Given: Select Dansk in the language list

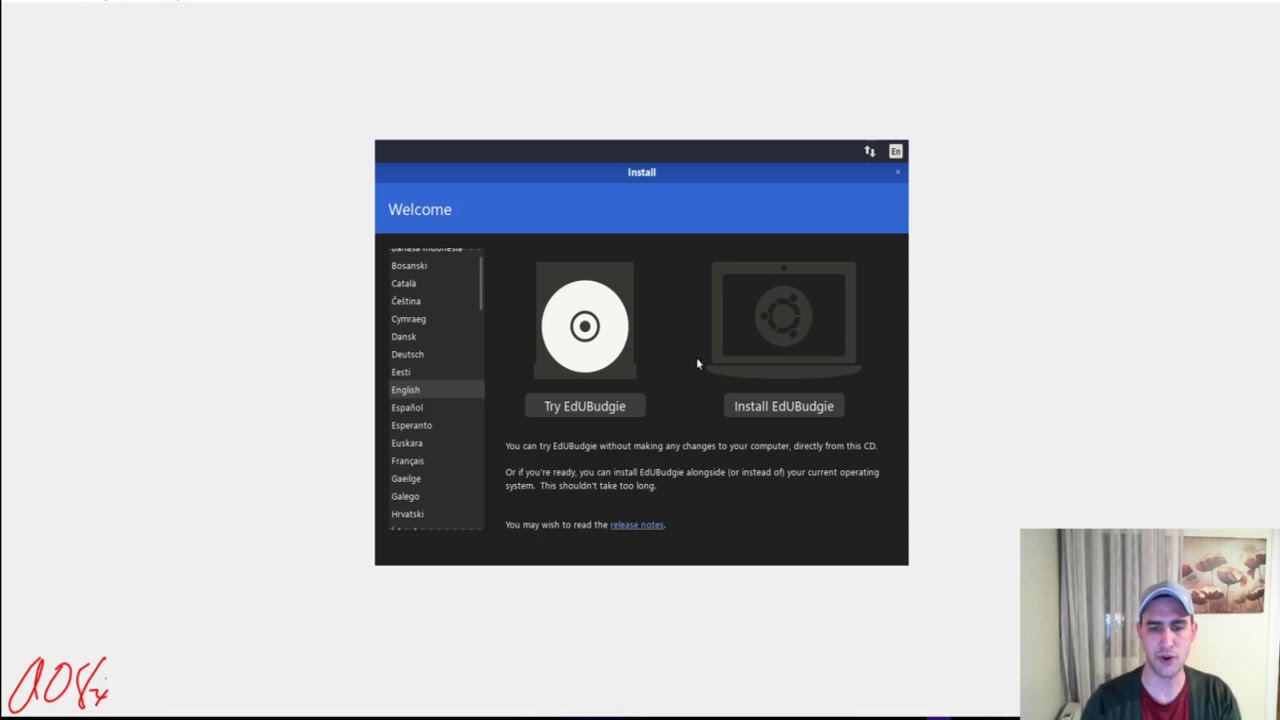Looking at the screenshot, I should [435, 337].
